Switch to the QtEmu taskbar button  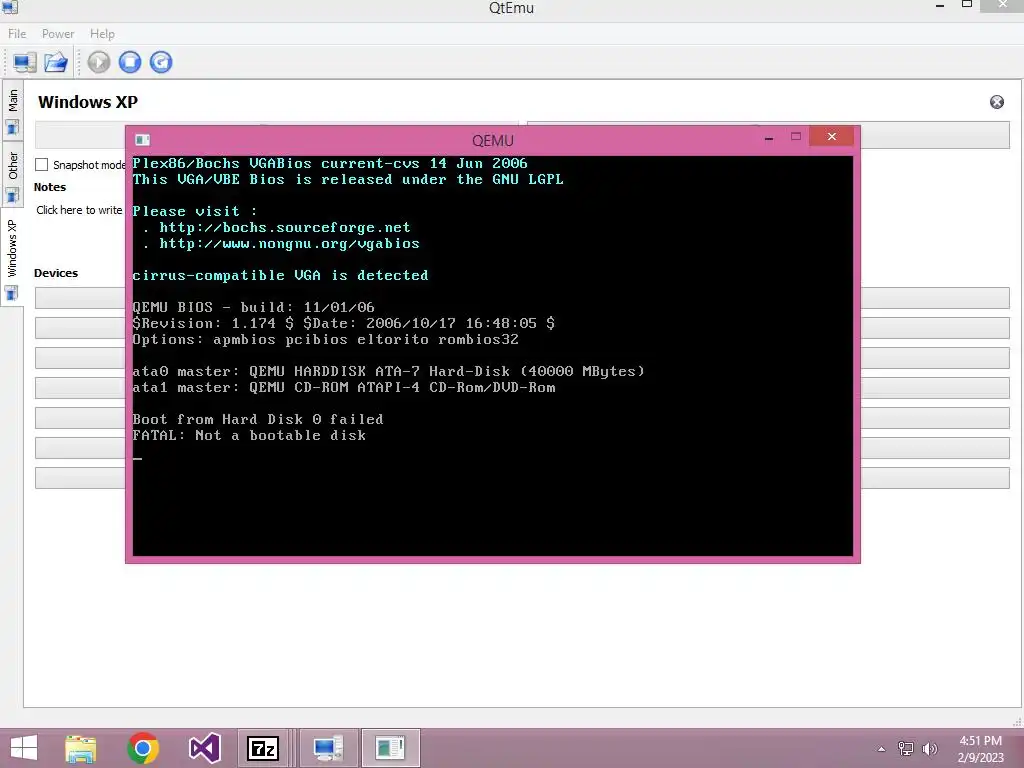(328, 748)
